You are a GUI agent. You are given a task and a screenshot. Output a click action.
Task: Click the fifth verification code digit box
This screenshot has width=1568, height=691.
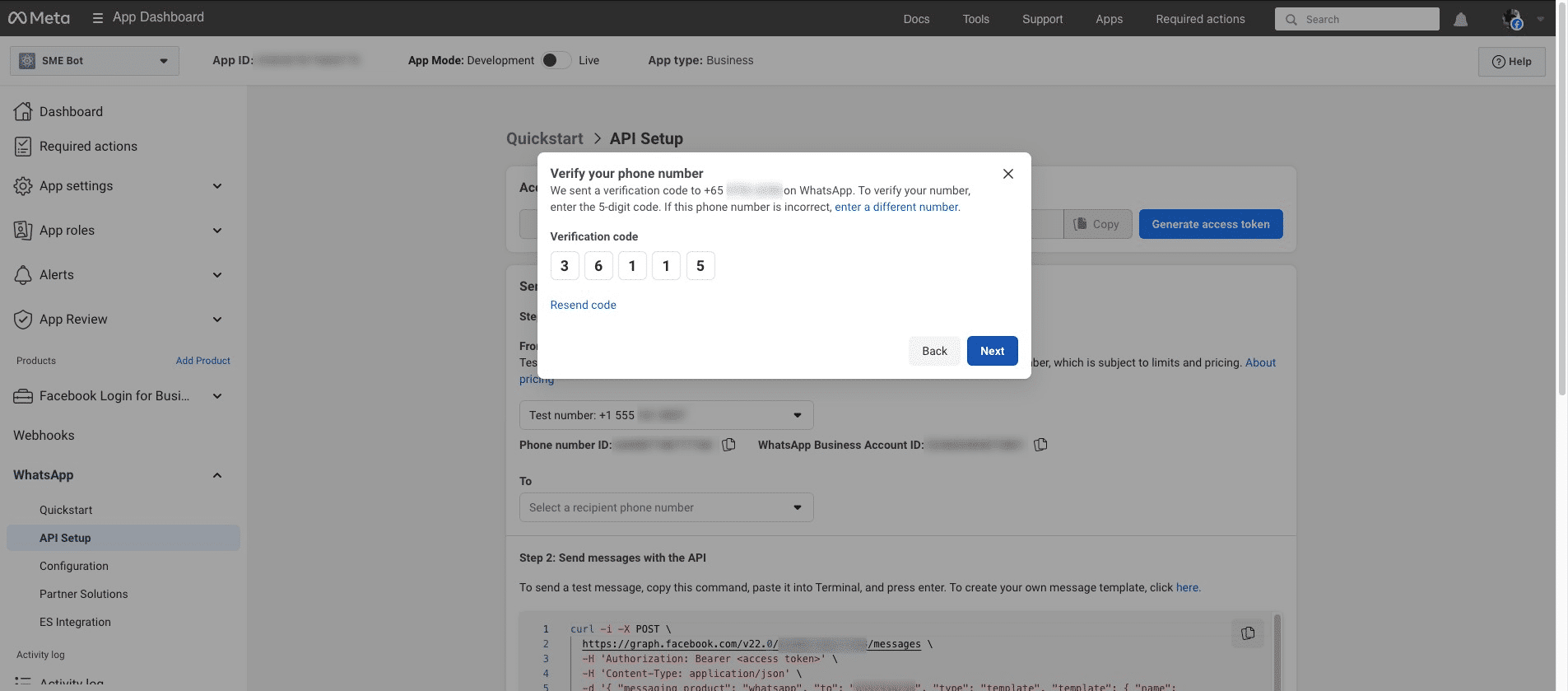[x=700, y=266]
